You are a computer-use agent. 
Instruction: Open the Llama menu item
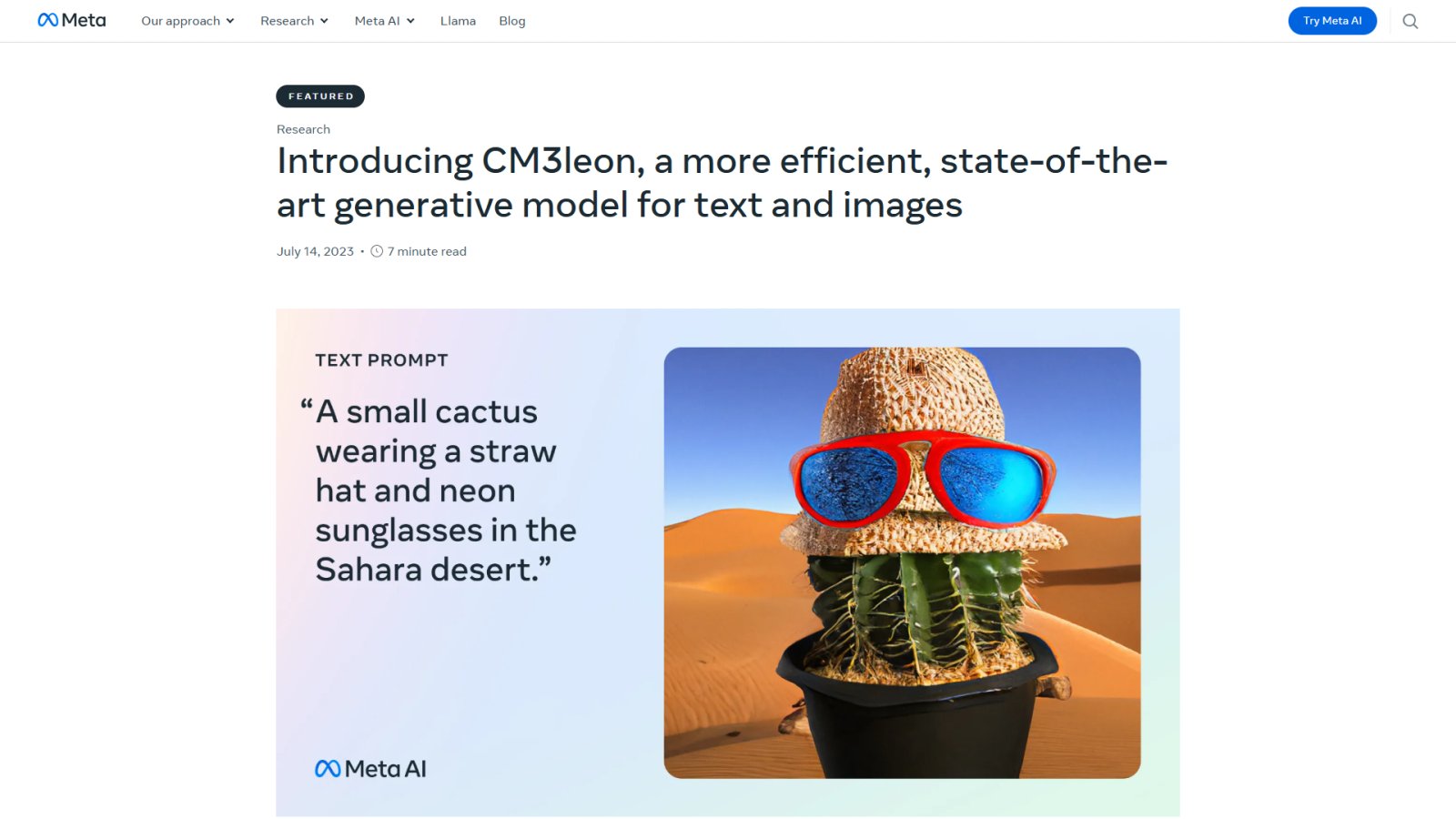point(458,21)
